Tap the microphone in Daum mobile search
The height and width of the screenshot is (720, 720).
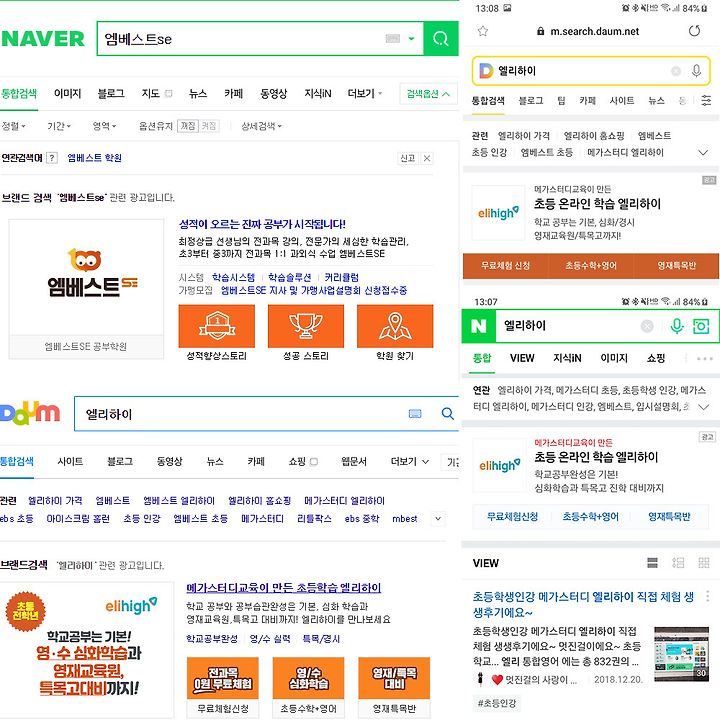(696, 71)
